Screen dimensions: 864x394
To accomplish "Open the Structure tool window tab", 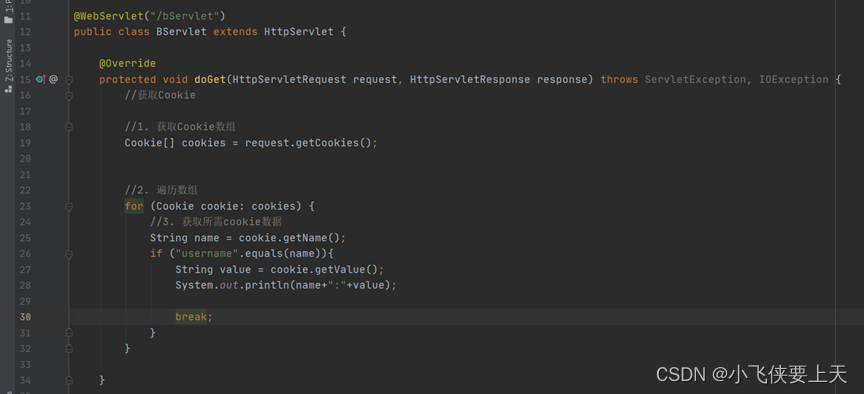I will (x=8, y=65).
